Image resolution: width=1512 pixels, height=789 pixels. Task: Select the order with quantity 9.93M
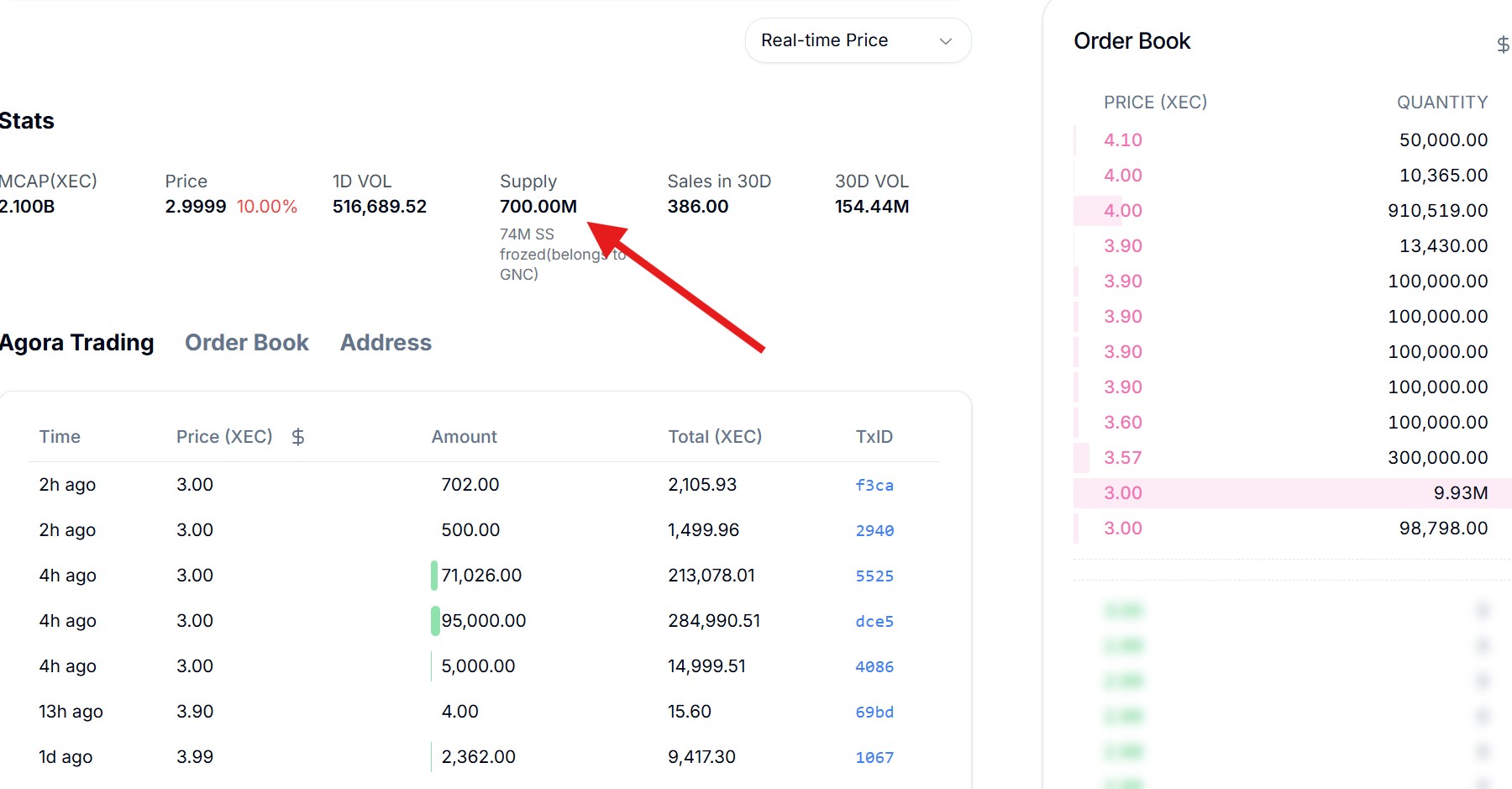1292,493
